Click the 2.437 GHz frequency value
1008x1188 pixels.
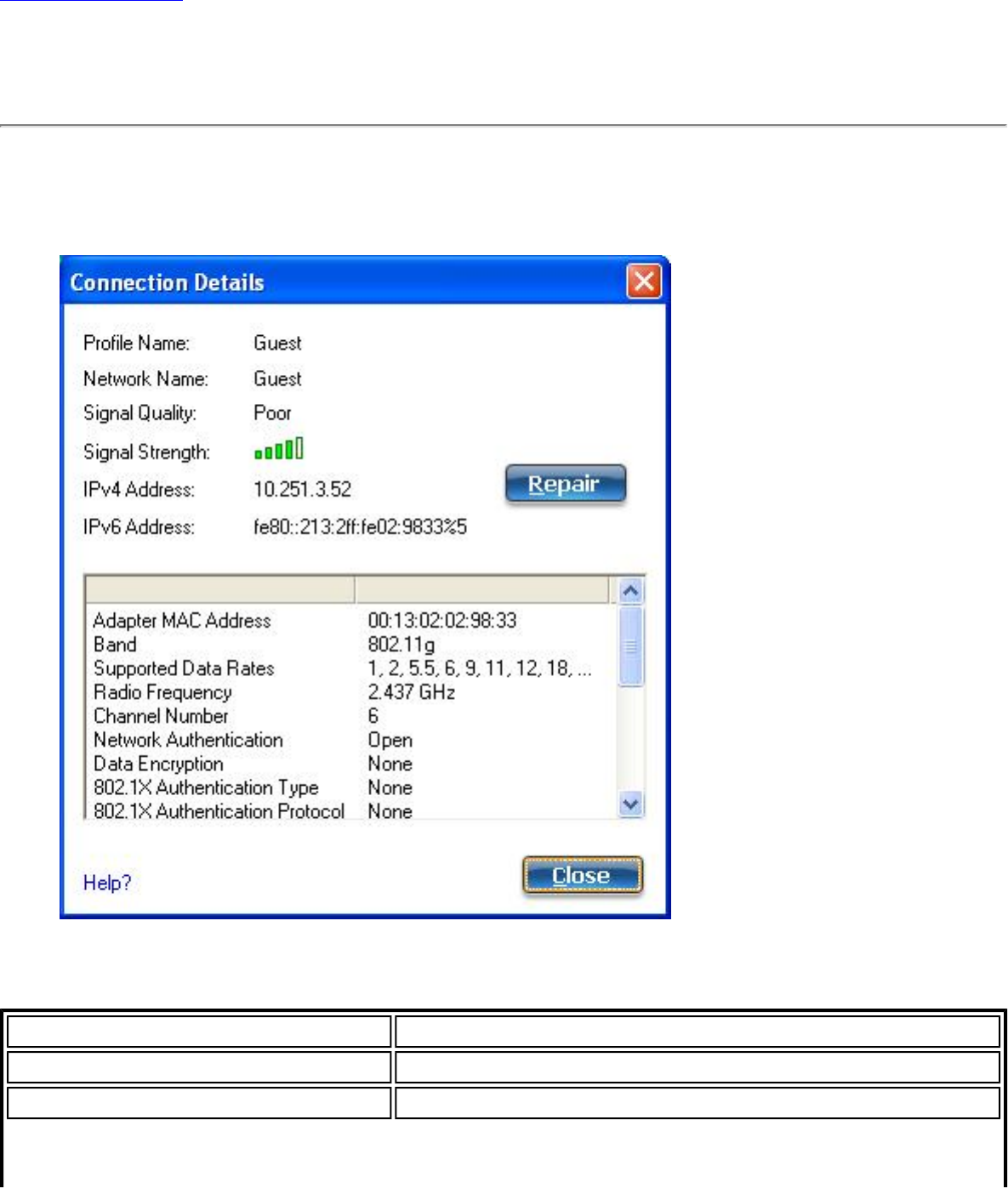click(412, 692)
